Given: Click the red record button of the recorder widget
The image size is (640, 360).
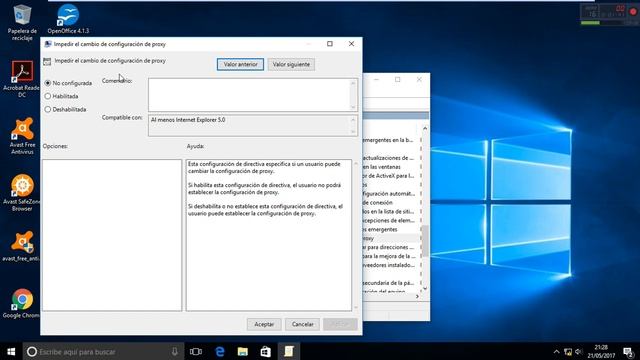Looking at the screenshot, I should tap(633, 11).
